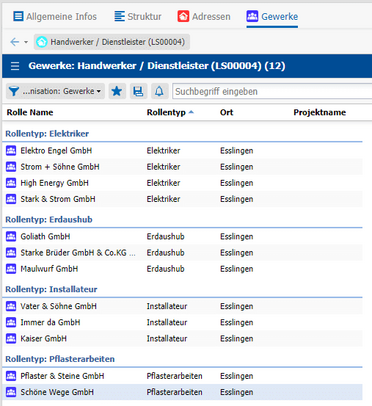
Task: Select the Kaiser GmbH entry
Action: [44, 339]
